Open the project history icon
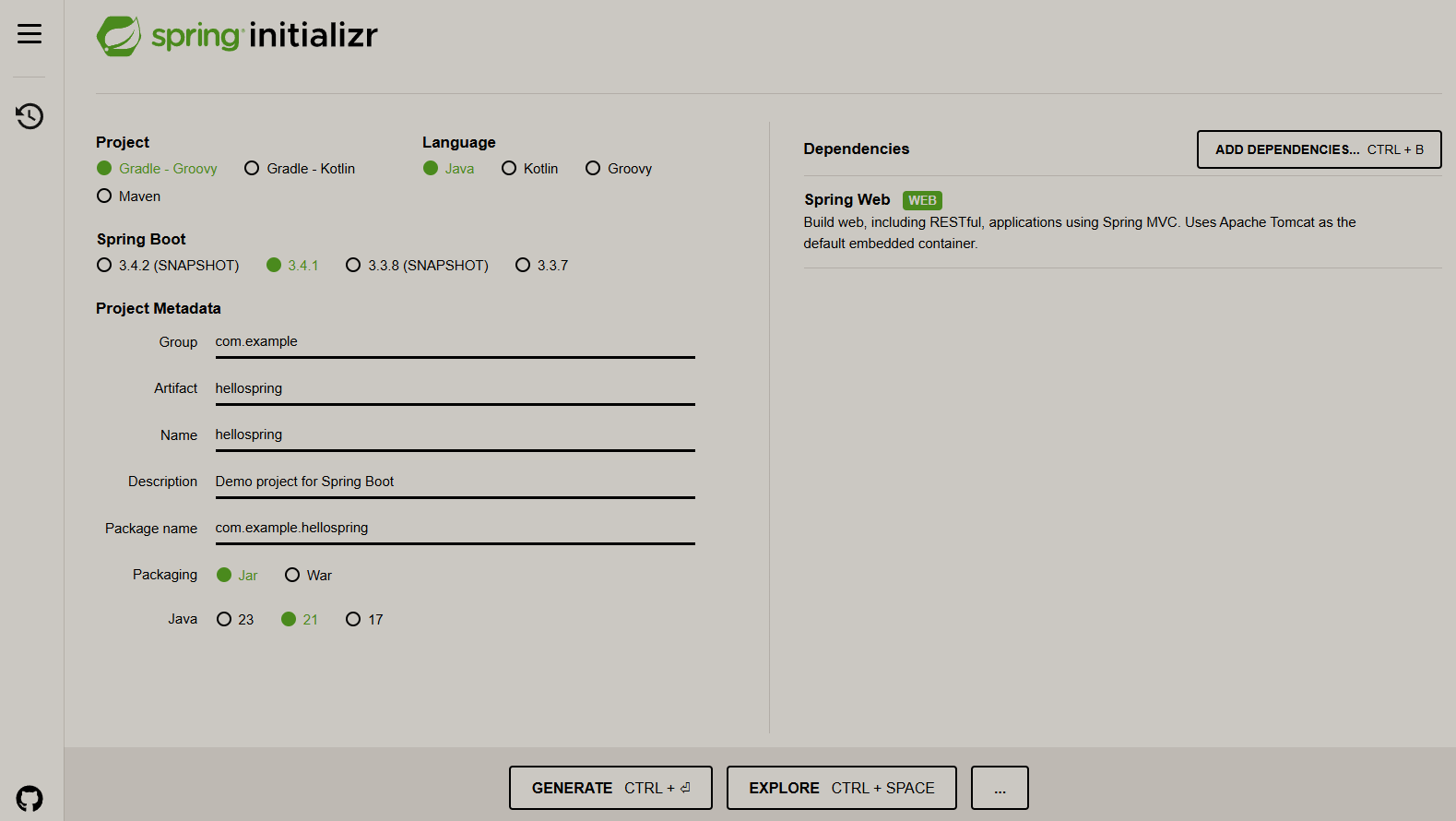Viewport: 1456px width, 821px height. click(30, 116)
